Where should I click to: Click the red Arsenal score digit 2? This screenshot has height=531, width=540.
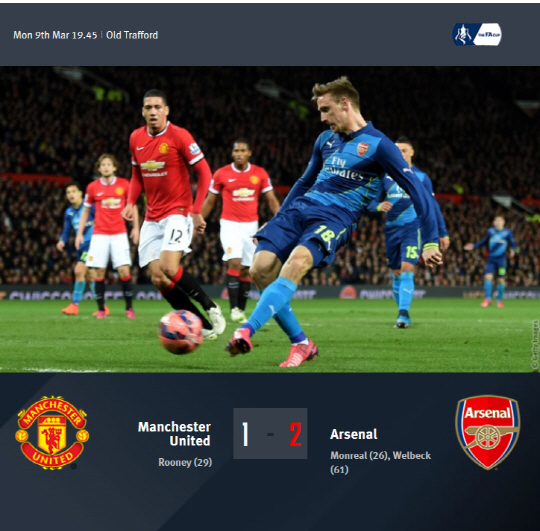(295, 434)
